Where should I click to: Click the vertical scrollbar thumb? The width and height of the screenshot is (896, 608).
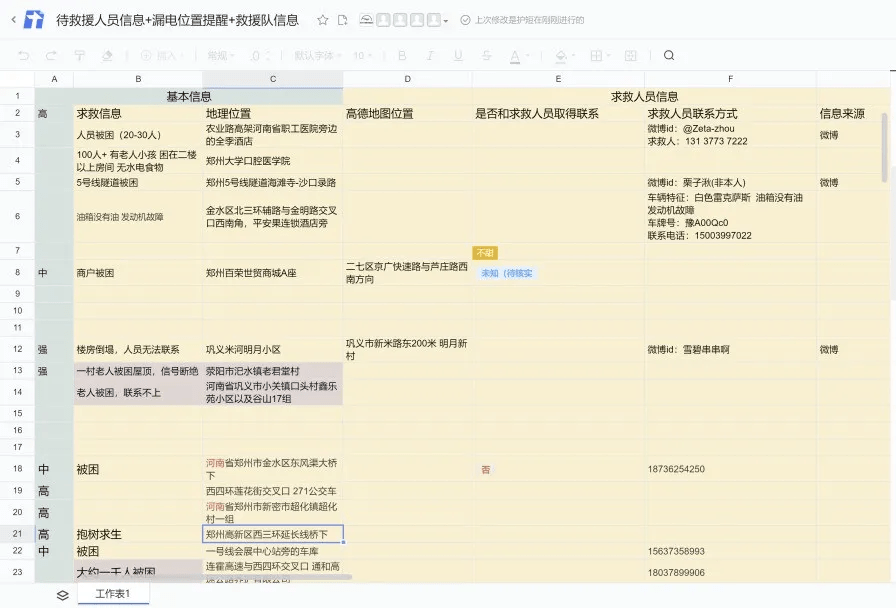[885, 147]
